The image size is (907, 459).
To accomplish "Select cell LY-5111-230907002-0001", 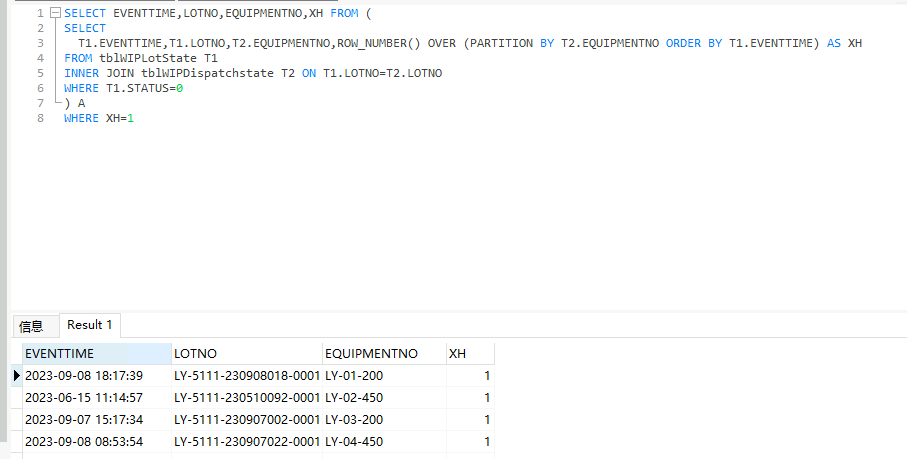I will (x=247, y=420).
